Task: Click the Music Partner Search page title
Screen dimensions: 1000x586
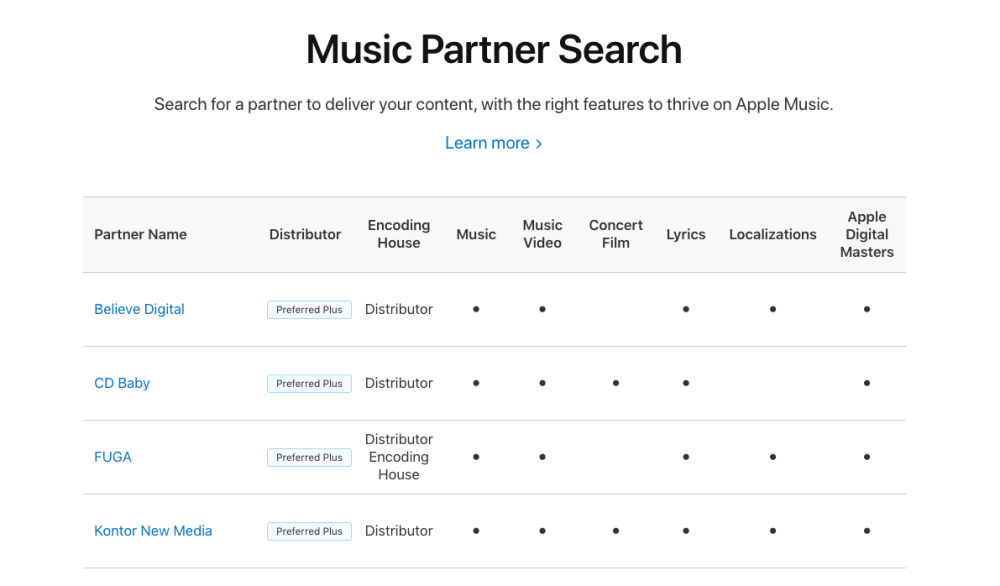Action: point(493,49)
